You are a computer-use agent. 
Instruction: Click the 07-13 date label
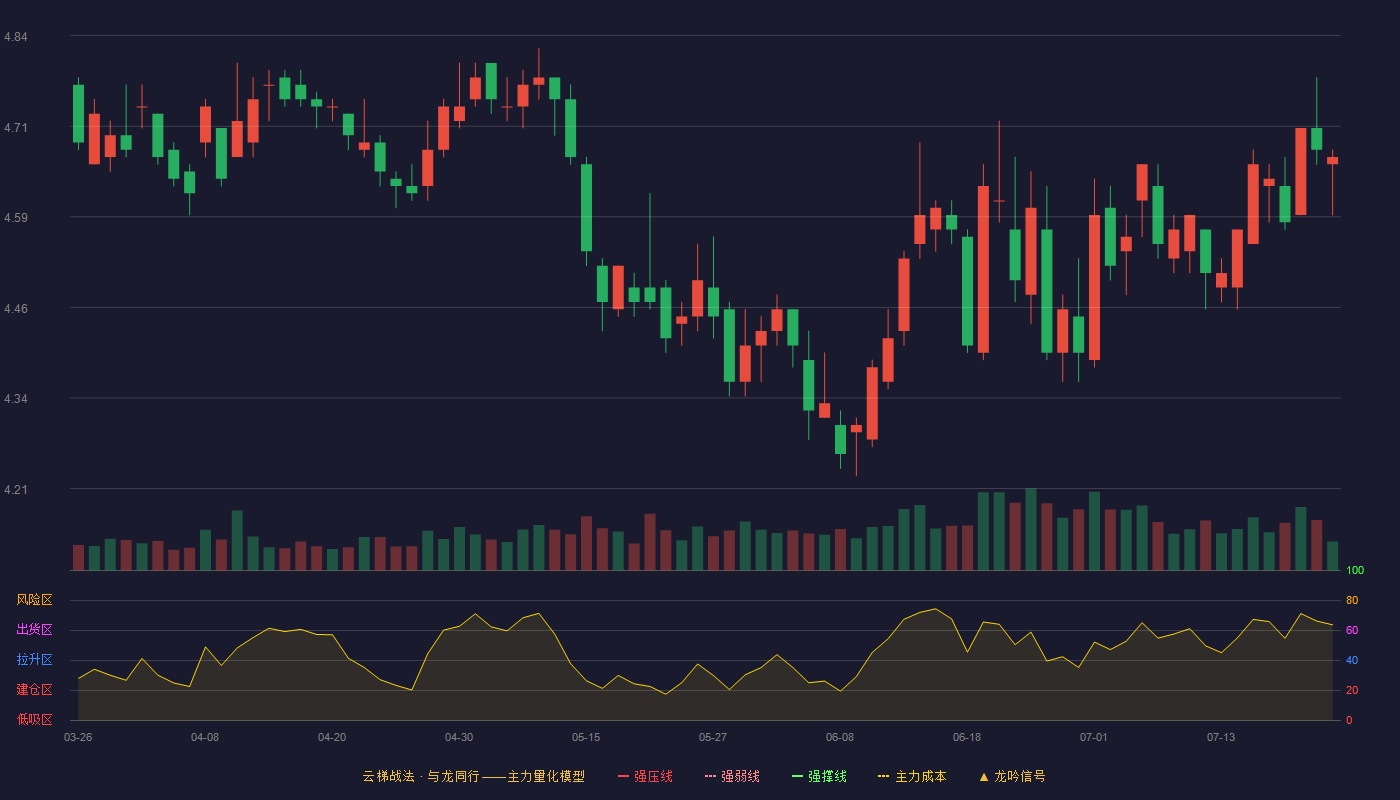1221,737
